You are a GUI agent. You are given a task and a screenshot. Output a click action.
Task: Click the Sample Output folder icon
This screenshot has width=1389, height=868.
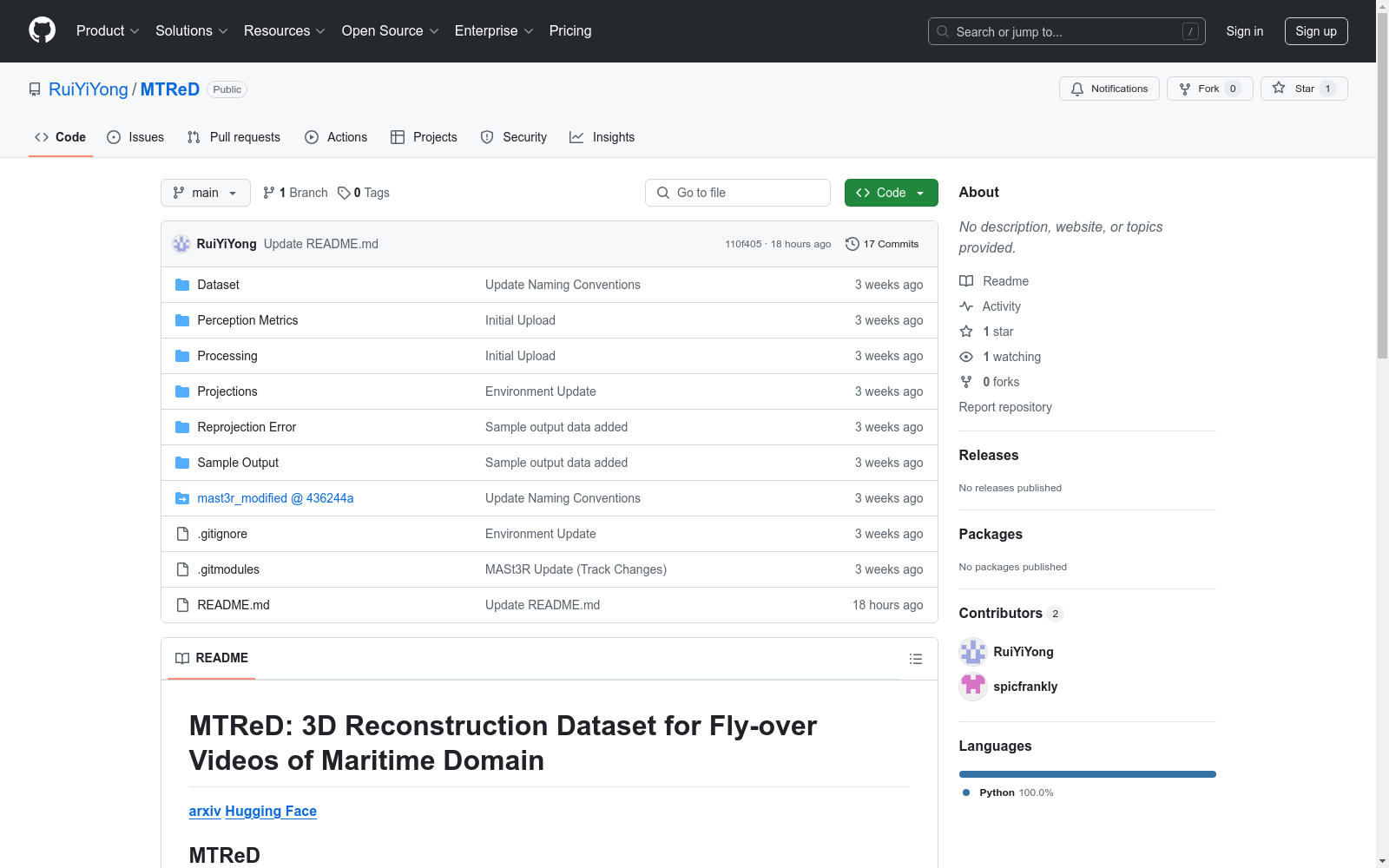pyautogui.click(x=182, y=463)
